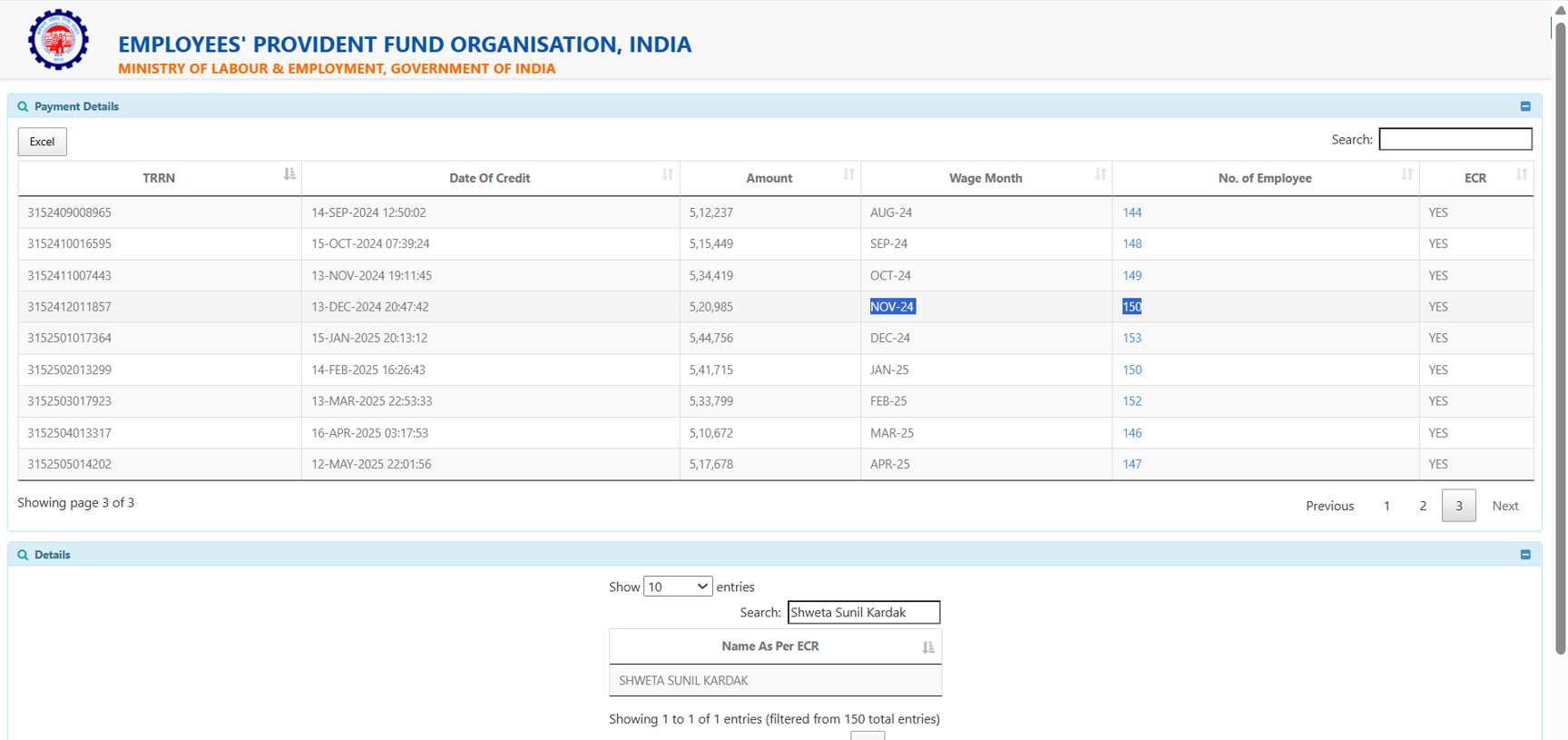Image resolution: width=1568 pixels, height=740 pixels.
Task: Sort table by TRRN column icon
Action: click(x=289, y=174)
